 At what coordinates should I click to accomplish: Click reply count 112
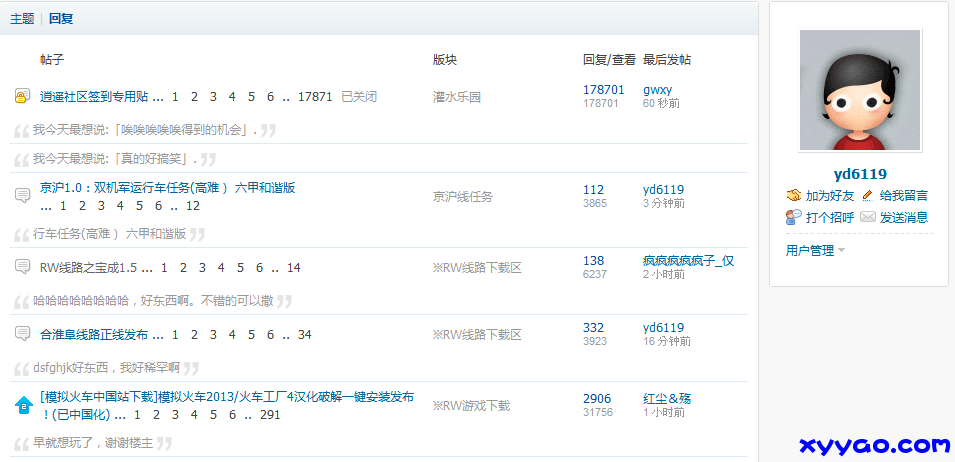pos(593,190)
